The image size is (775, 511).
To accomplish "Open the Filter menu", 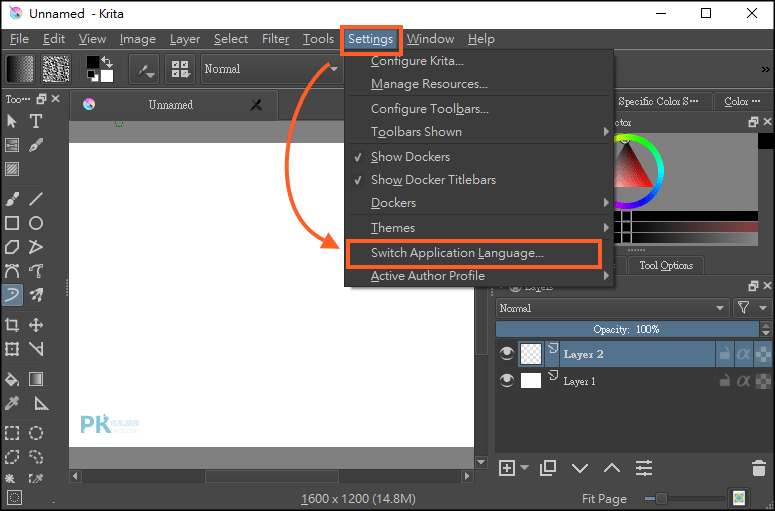I will click(x=275, y=39).
